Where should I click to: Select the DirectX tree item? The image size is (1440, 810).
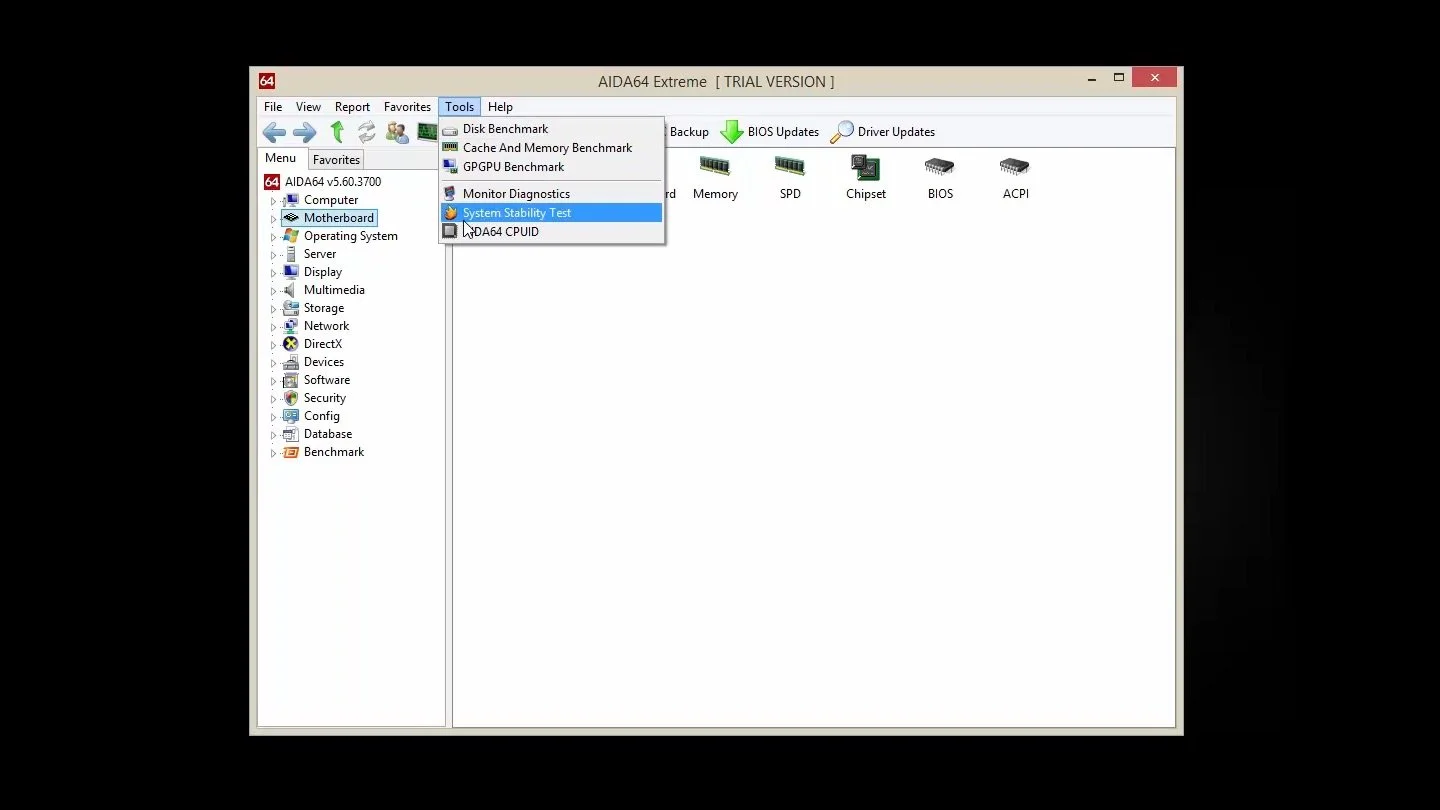coord(322,344)
